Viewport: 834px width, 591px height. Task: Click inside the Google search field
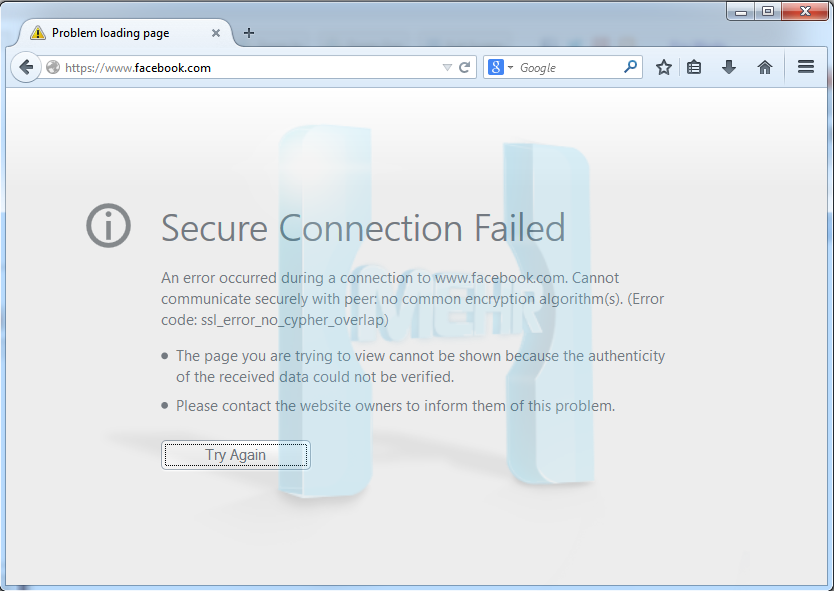(x=569, y=68)
